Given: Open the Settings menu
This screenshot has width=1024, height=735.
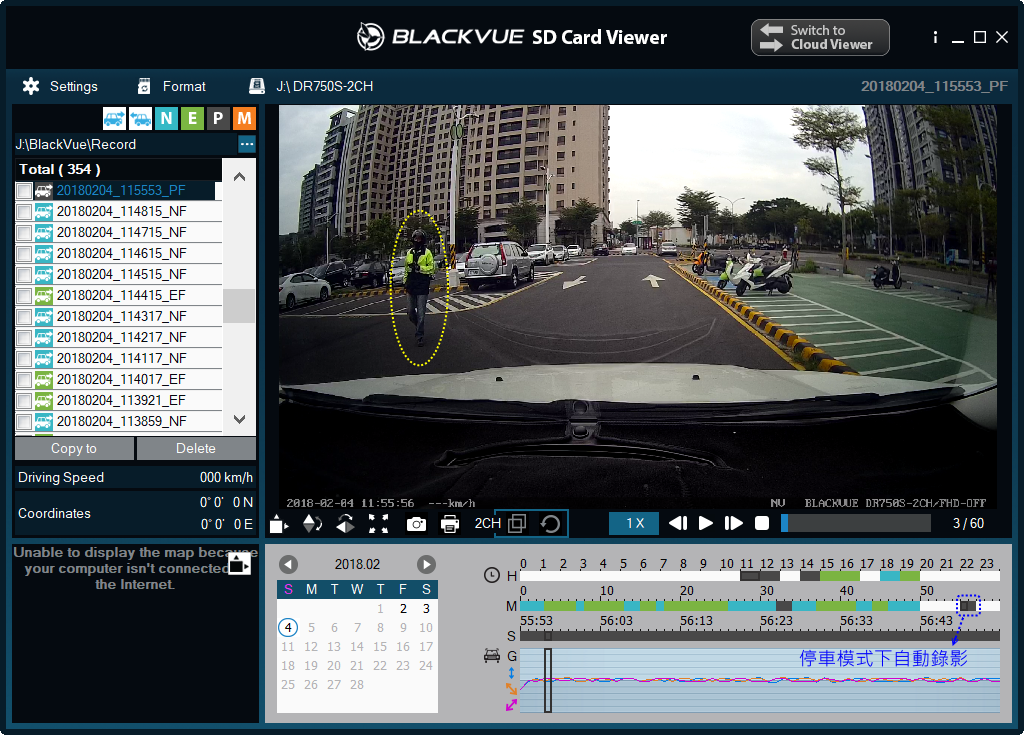Looking at the screenshot, I should [x=60, y=86].
